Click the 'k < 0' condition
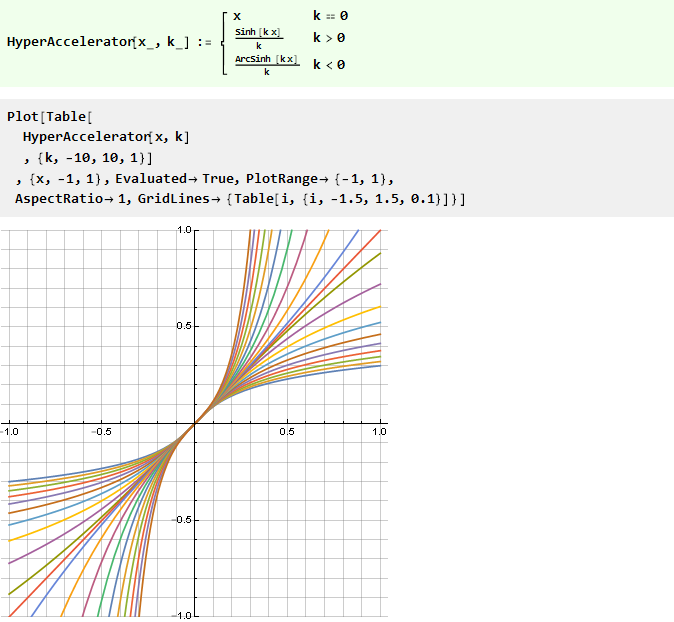 pyautogui.click(x=329, y=65)
